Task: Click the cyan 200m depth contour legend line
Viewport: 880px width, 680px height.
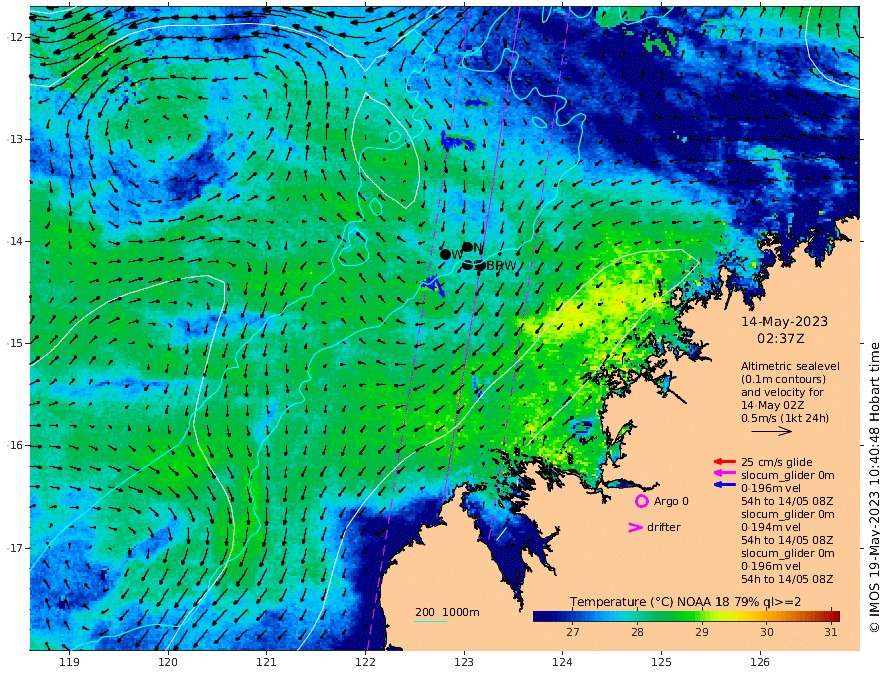Action: pos(430,621)
